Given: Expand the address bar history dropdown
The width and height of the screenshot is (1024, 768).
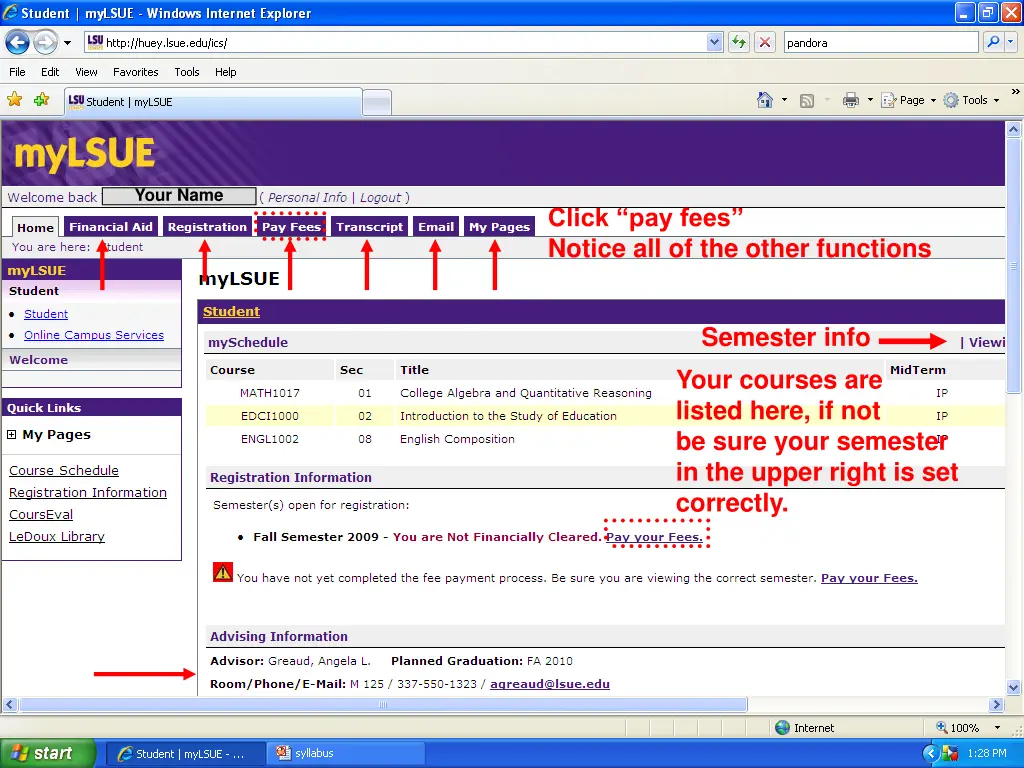Looking at the screenshot, I should [x=714, y=43].
